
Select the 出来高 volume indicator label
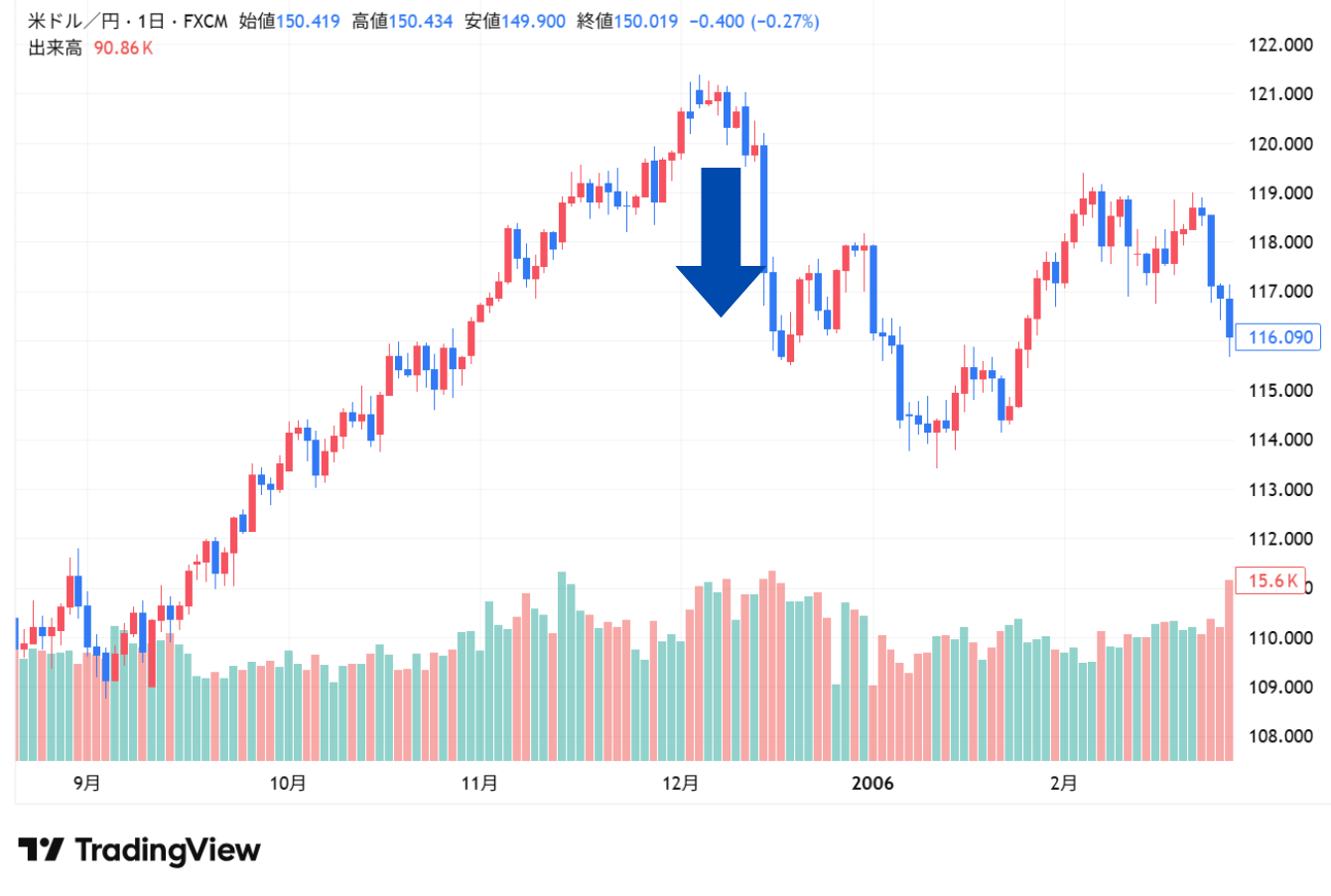[x=55, y=48]
